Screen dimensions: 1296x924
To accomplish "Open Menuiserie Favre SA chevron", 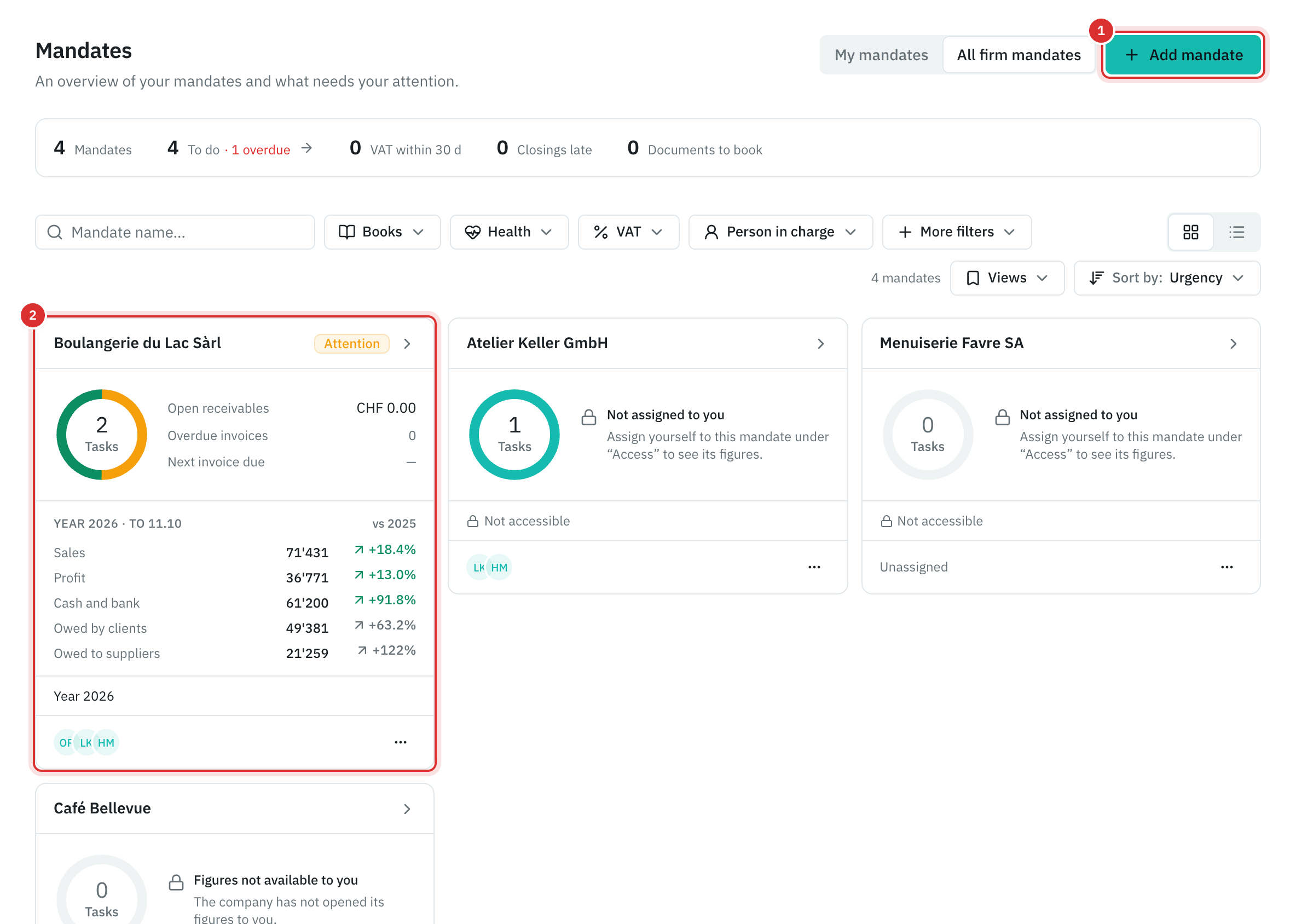I will pos(1233,344).
